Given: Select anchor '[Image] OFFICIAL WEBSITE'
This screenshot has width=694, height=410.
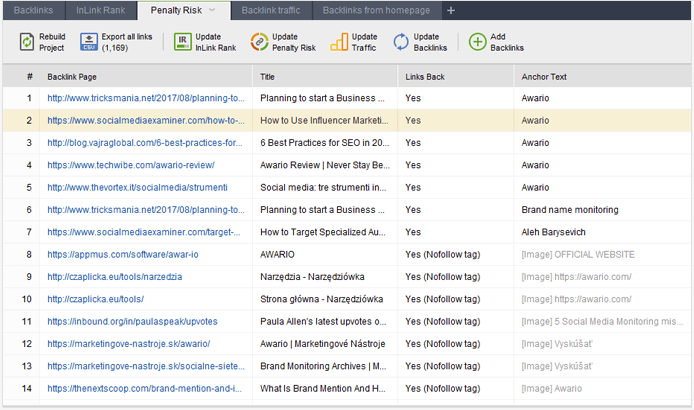Looking at the screenshot, I should pos(578,254).
